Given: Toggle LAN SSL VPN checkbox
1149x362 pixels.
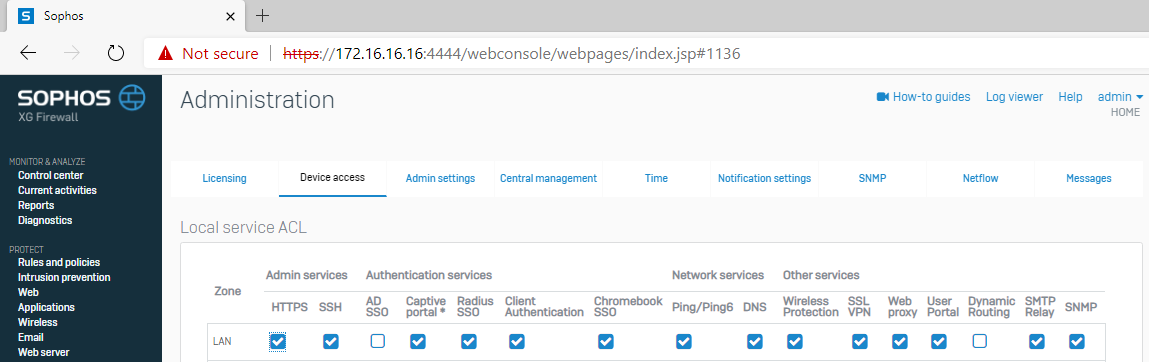Looking at the screenshot, I should click(860, 341).
